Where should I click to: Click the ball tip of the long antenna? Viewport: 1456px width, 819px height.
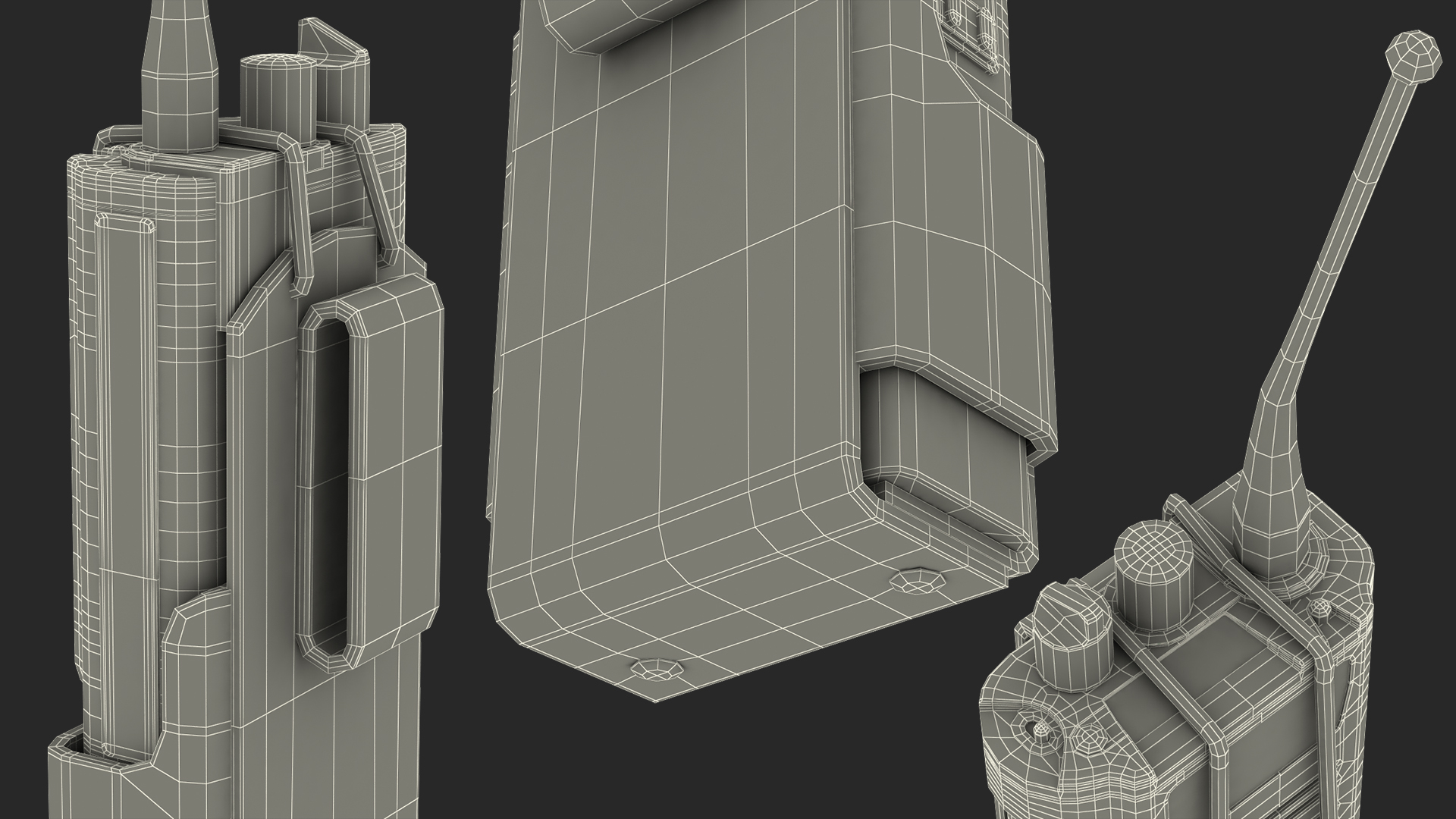point(1413,57)
